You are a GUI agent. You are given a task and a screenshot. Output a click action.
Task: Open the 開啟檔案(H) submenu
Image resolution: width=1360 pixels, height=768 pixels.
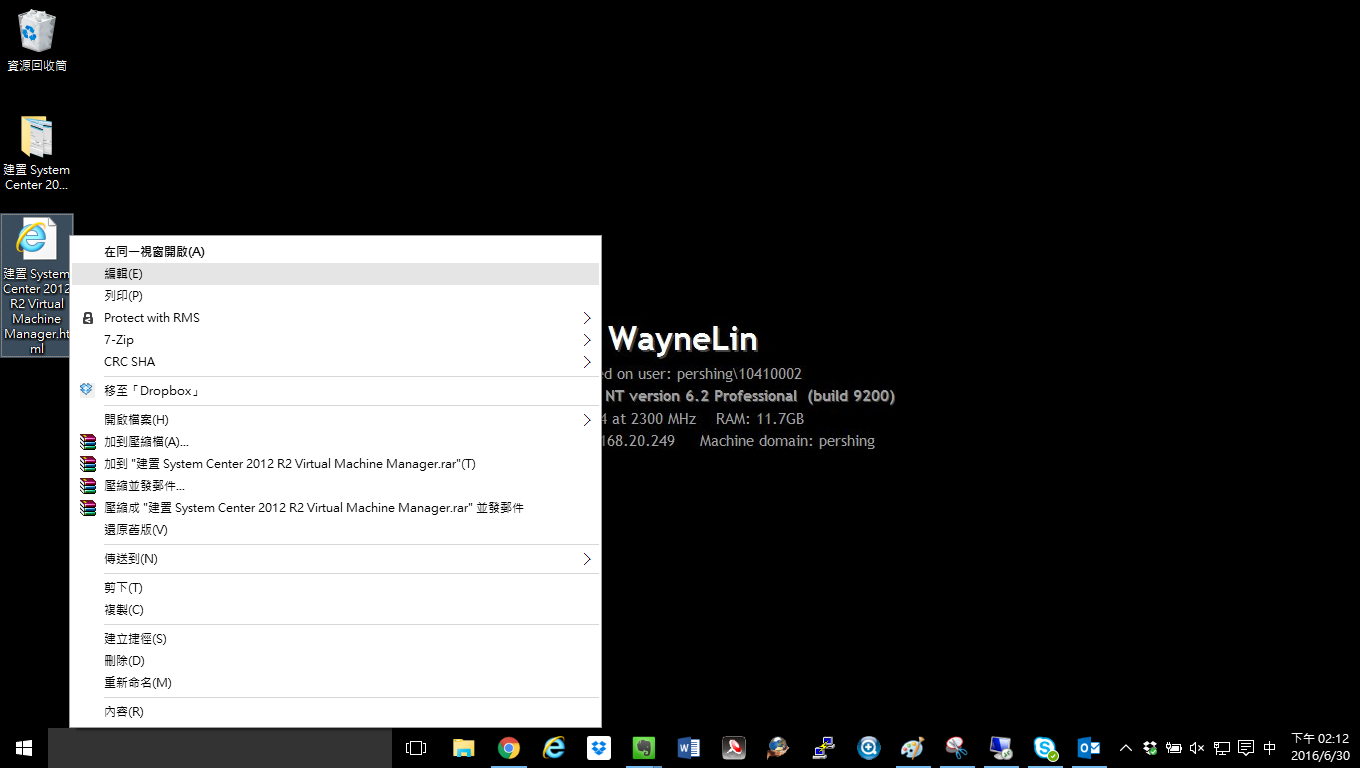tap(335, 420)
